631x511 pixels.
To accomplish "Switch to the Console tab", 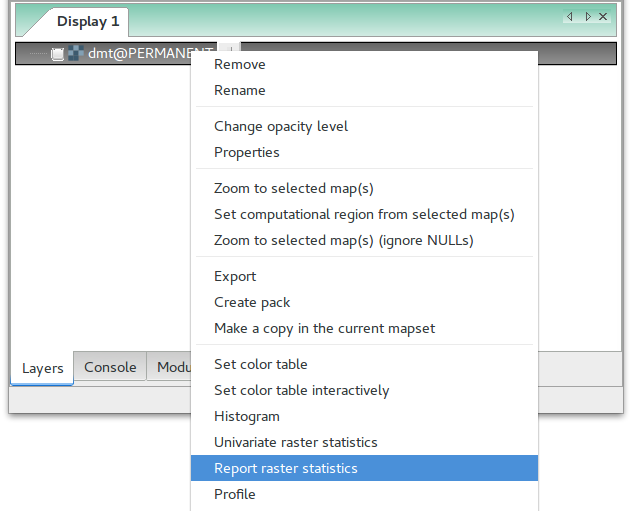I will [110, 367].
